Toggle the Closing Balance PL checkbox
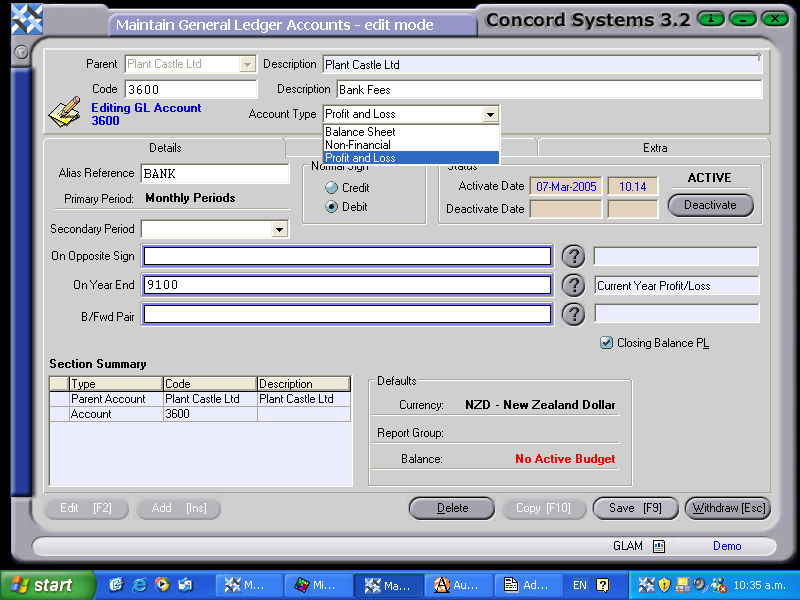The width and height of the screenshot is (800, 600). [x=607, y=342]
